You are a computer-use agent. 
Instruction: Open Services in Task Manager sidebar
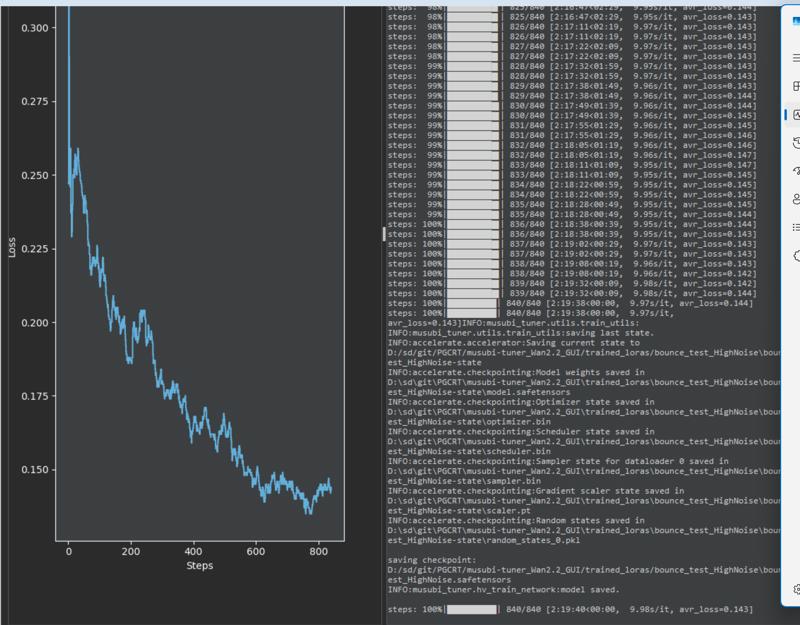tap(796, 255)
